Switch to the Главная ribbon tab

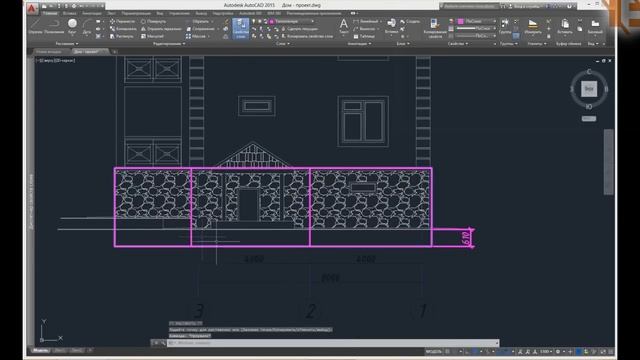pyautogui.click(x=51, y=13)
